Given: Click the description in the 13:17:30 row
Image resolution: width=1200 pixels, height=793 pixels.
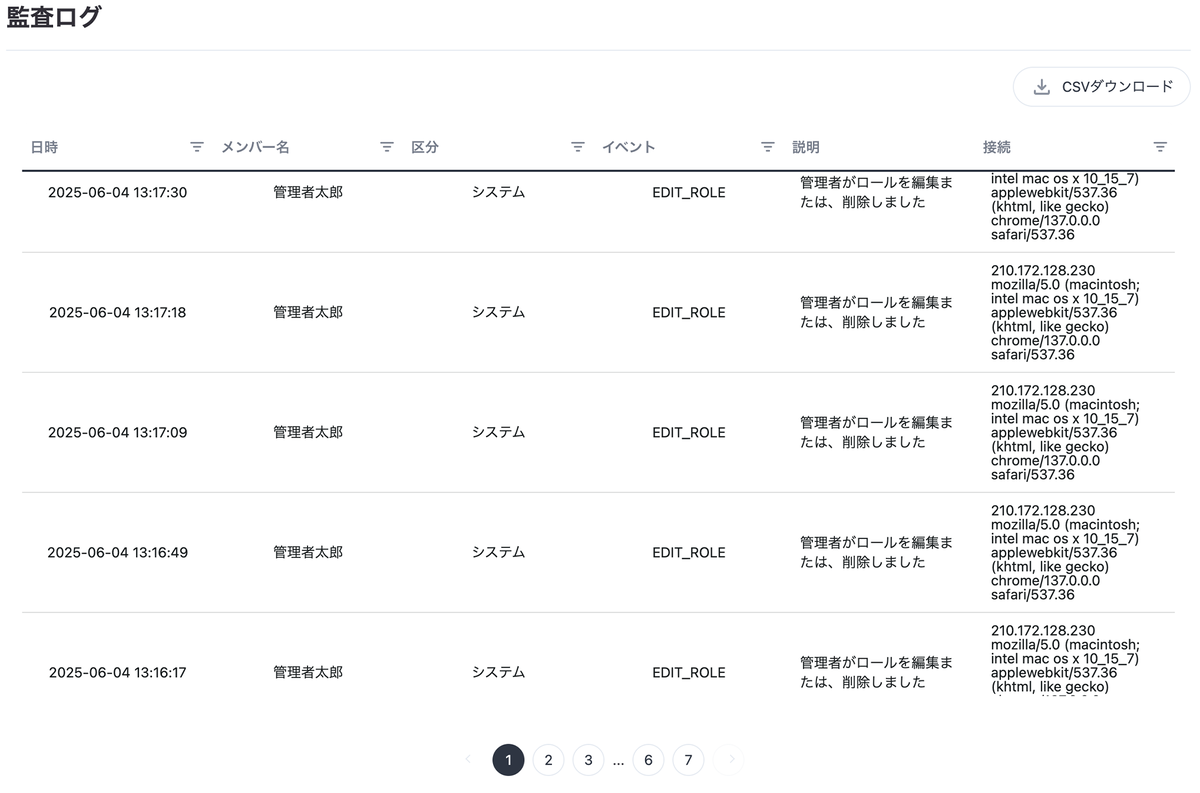Looking at the screenshot, I should (x=876, y=192).
